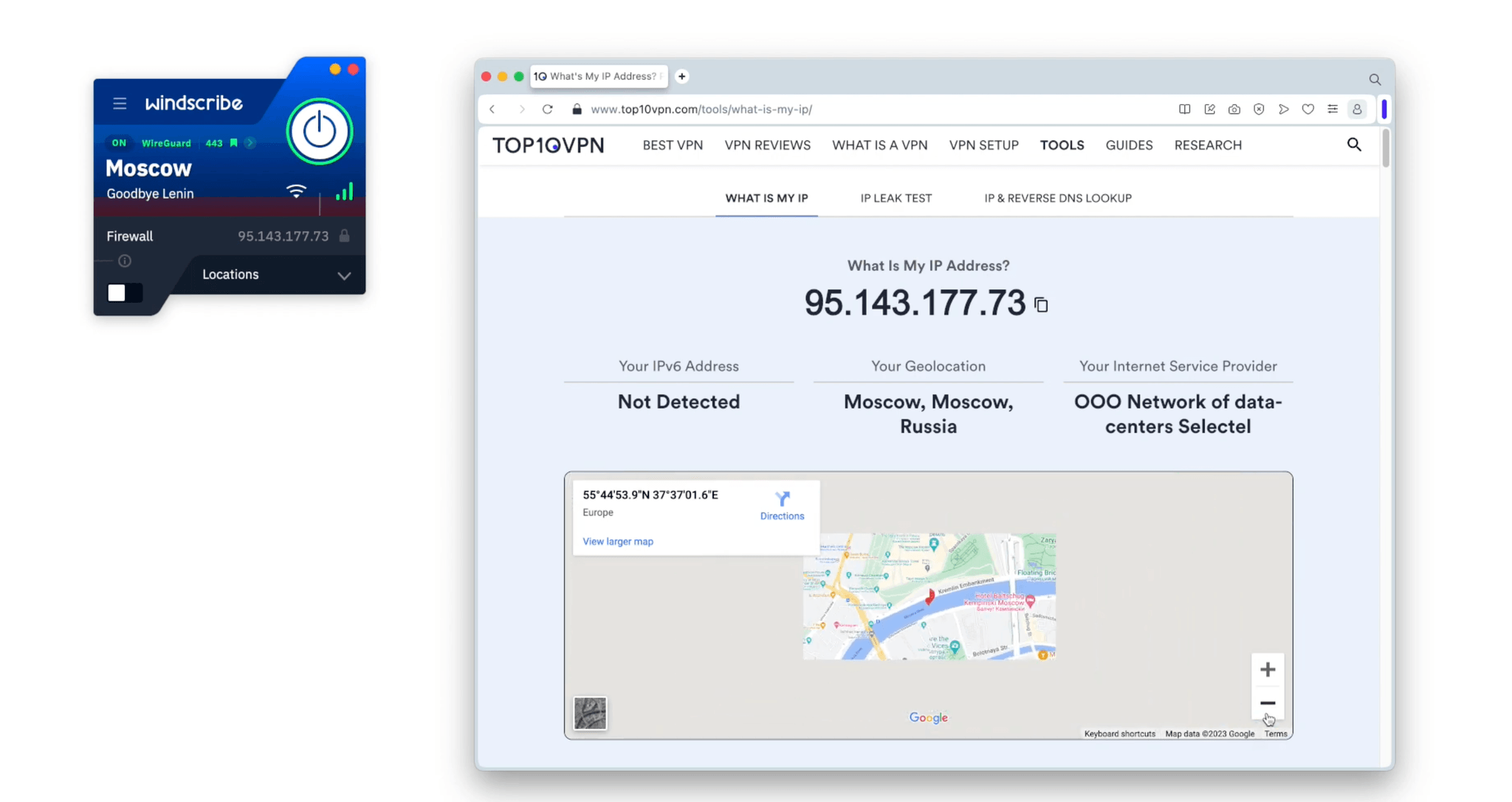The image size is (1512, 802).
Task: Click the ad blocker shield icon
Action: click(x=1259, y=109)
